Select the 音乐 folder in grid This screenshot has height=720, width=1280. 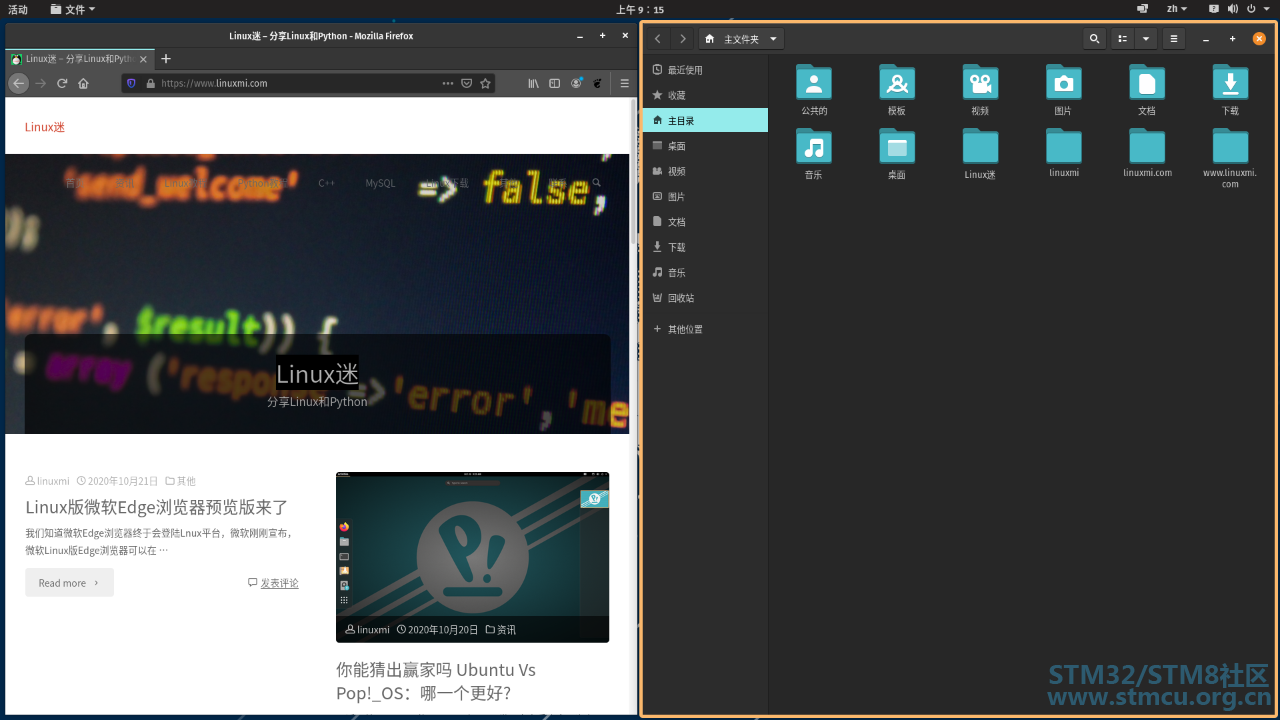[x=814, y=153]
